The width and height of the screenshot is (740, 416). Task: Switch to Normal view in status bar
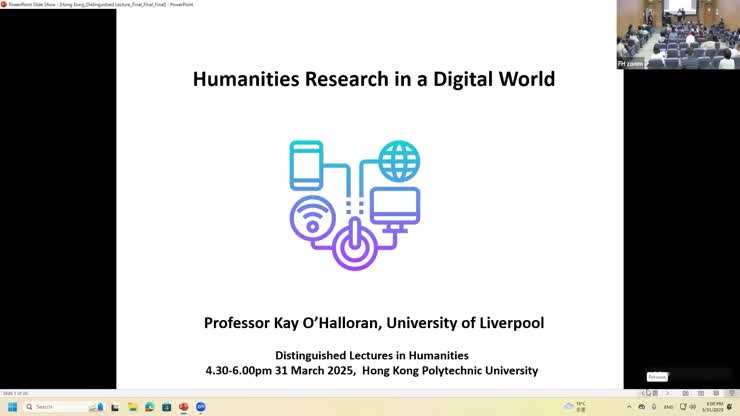(x=685, y=393)
